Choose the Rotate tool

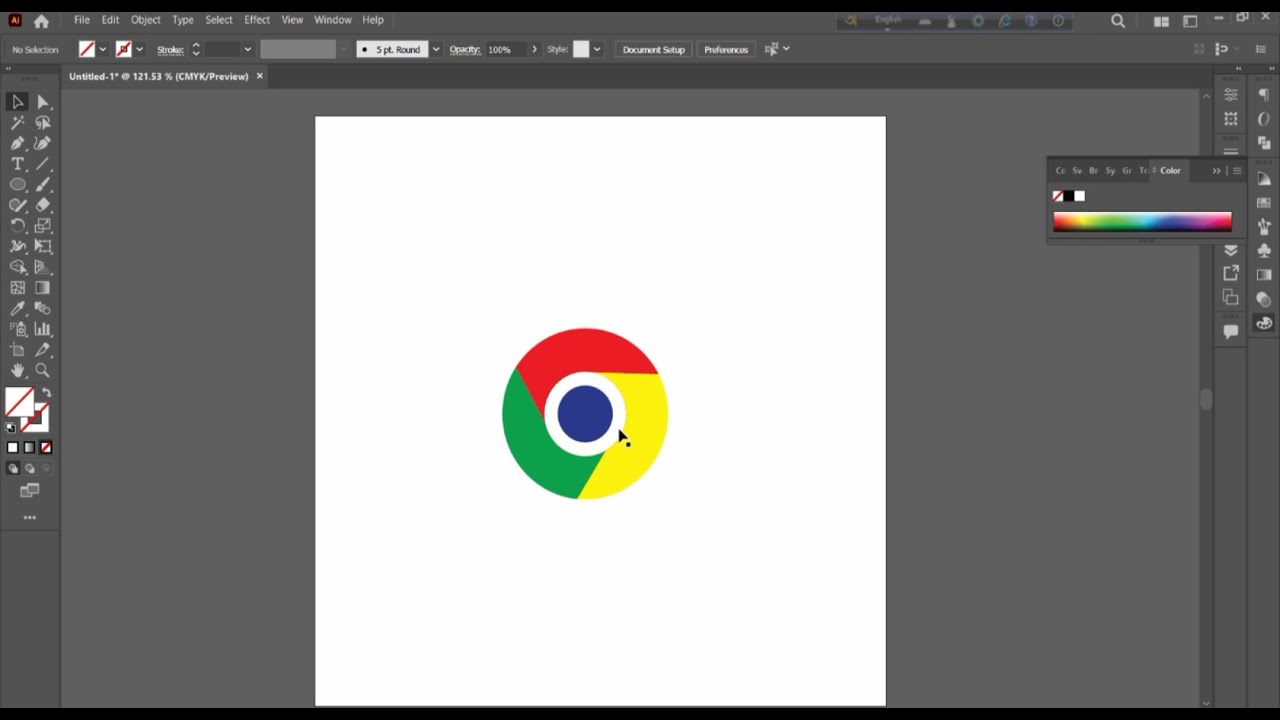pyautogui.click(x=17, y=226)
